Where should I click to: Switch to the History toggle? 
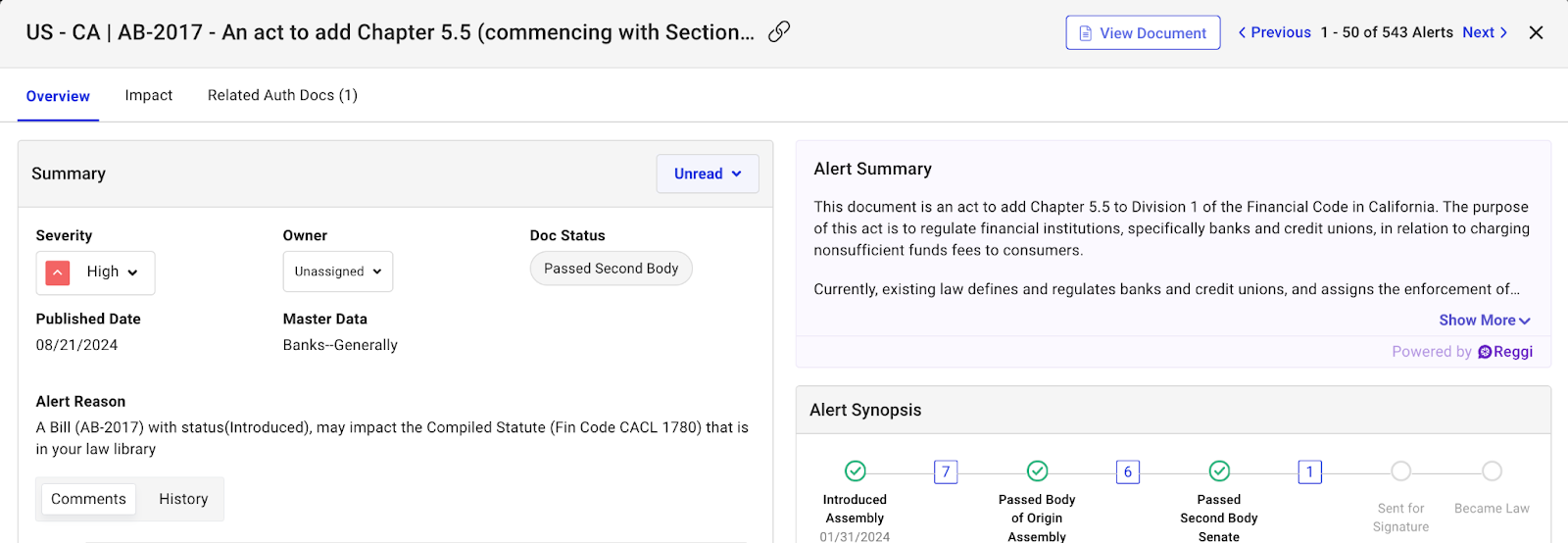pos(183,499)
